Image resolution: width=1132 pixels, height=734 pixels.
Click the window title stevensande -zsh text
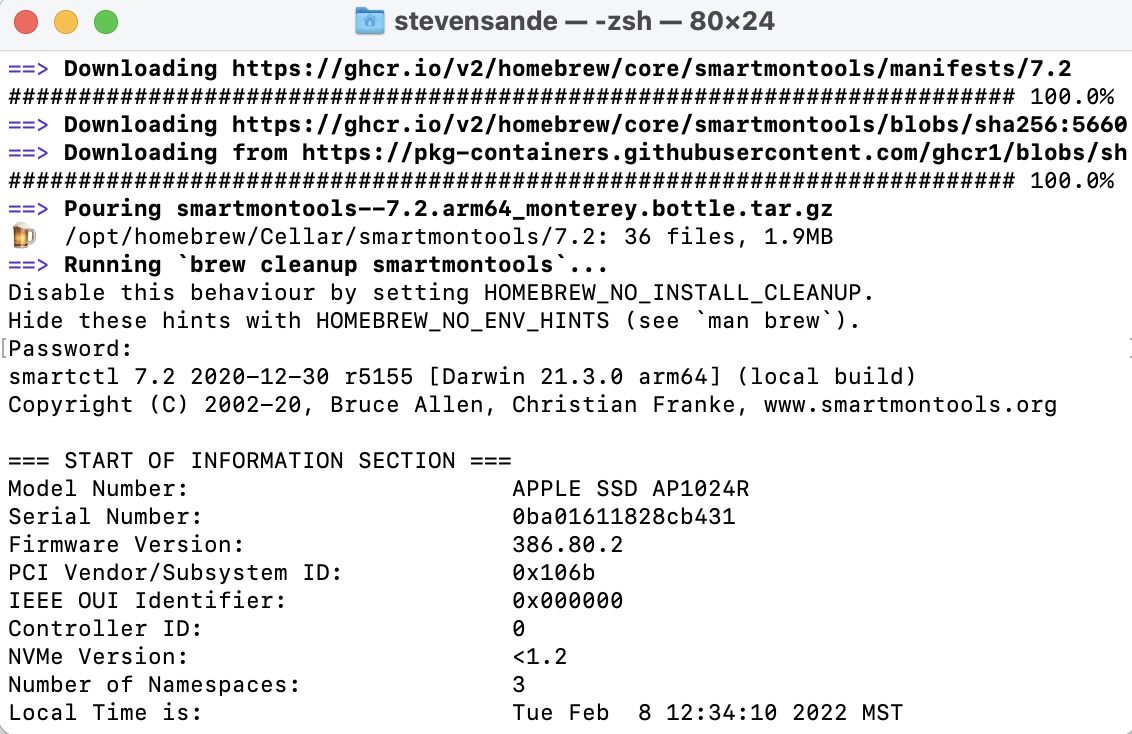pos(584,21)
